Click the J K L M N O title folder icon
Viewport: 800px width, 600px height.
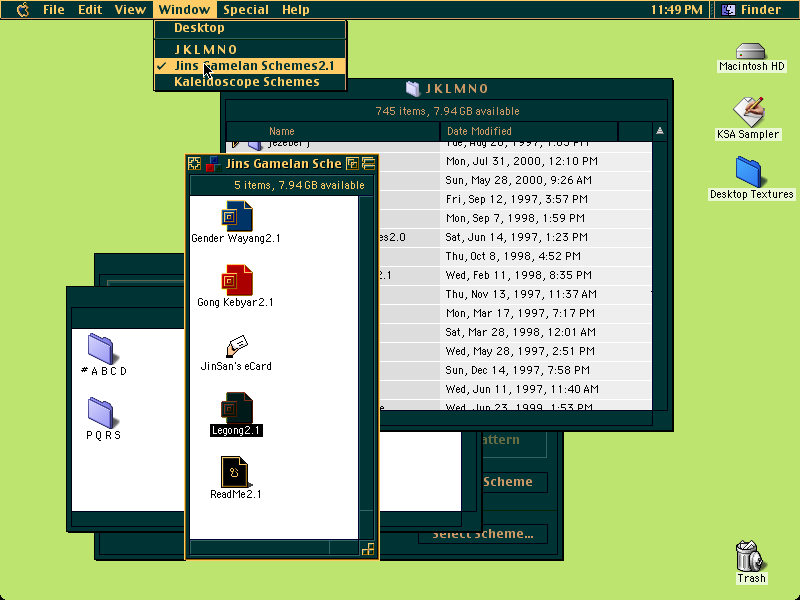[x=413, y=89]
